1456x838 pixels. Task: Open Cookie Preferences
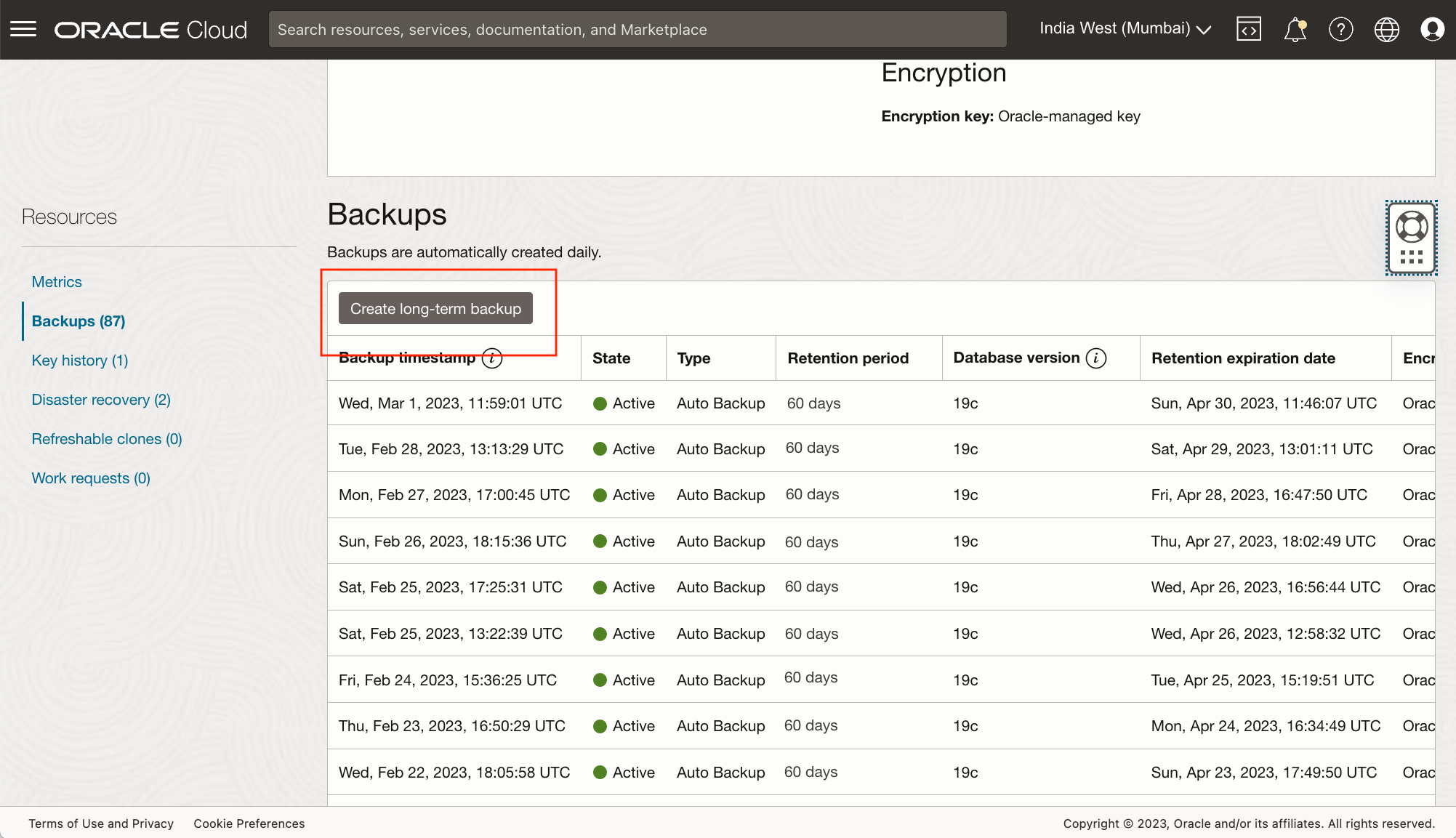(249, 823)
